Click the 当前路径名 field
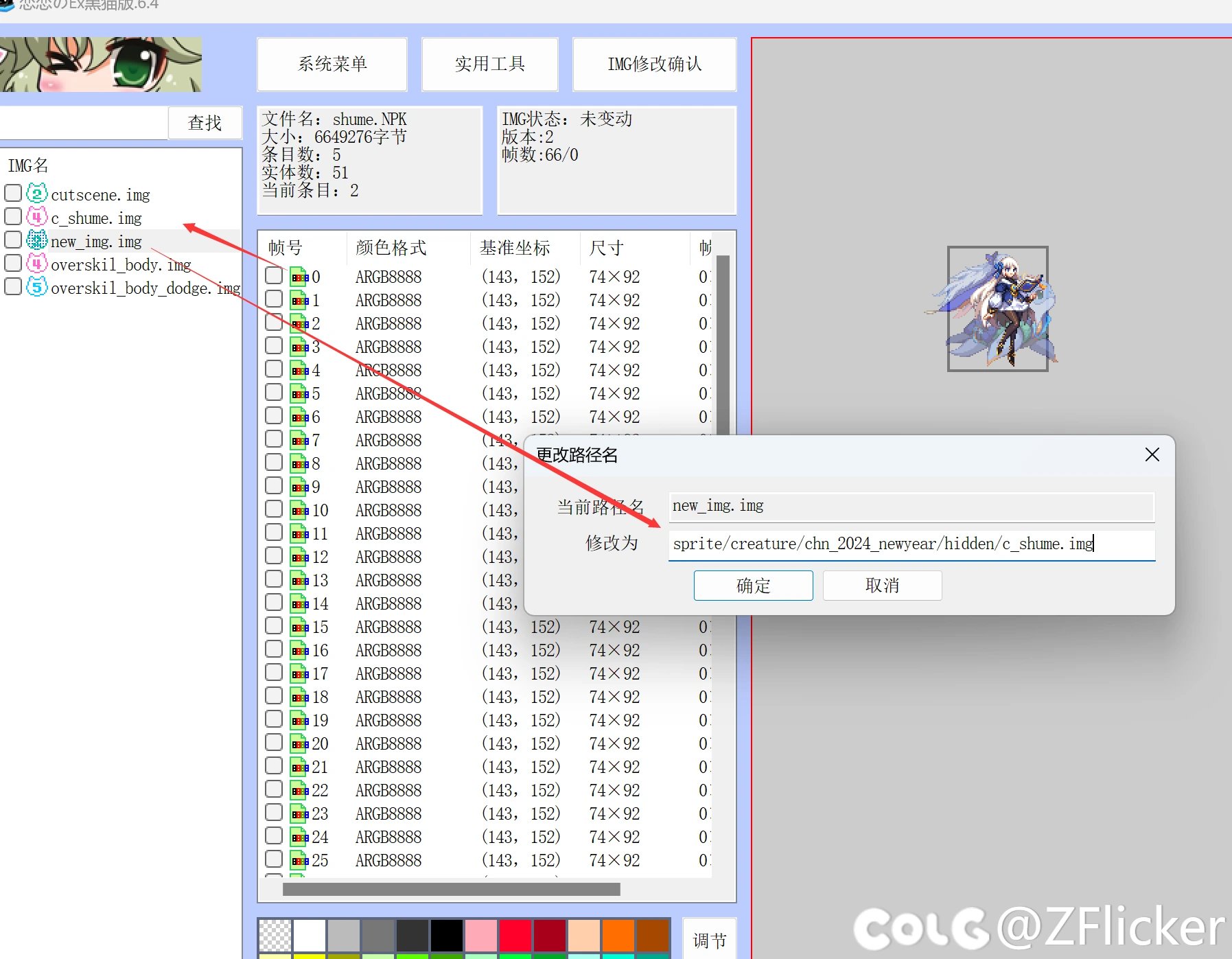Image resolution: width=1232 pixels, height=959 pixels. pos(912,507)
